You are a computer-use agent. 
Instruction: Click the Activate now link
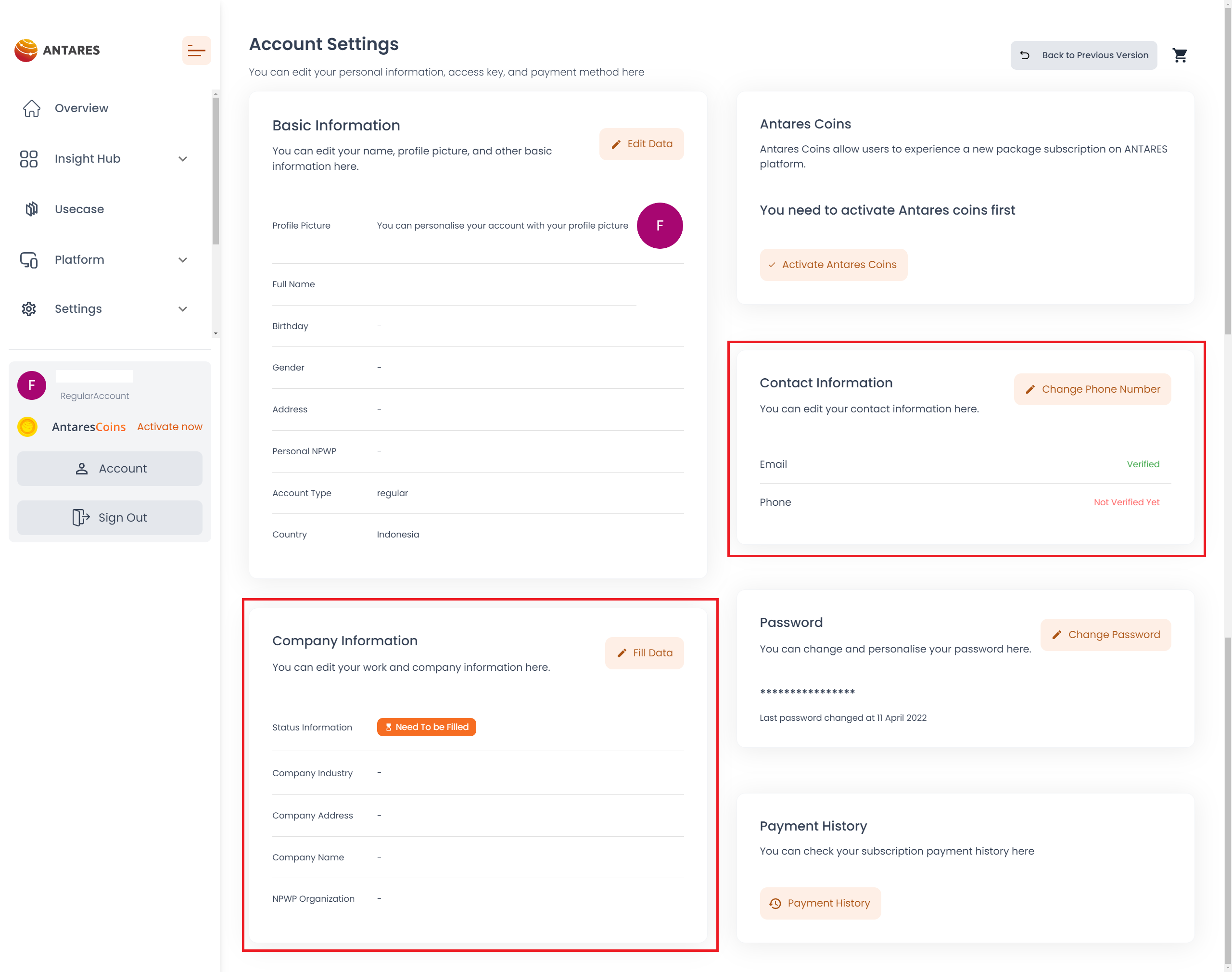click(169, 427)
